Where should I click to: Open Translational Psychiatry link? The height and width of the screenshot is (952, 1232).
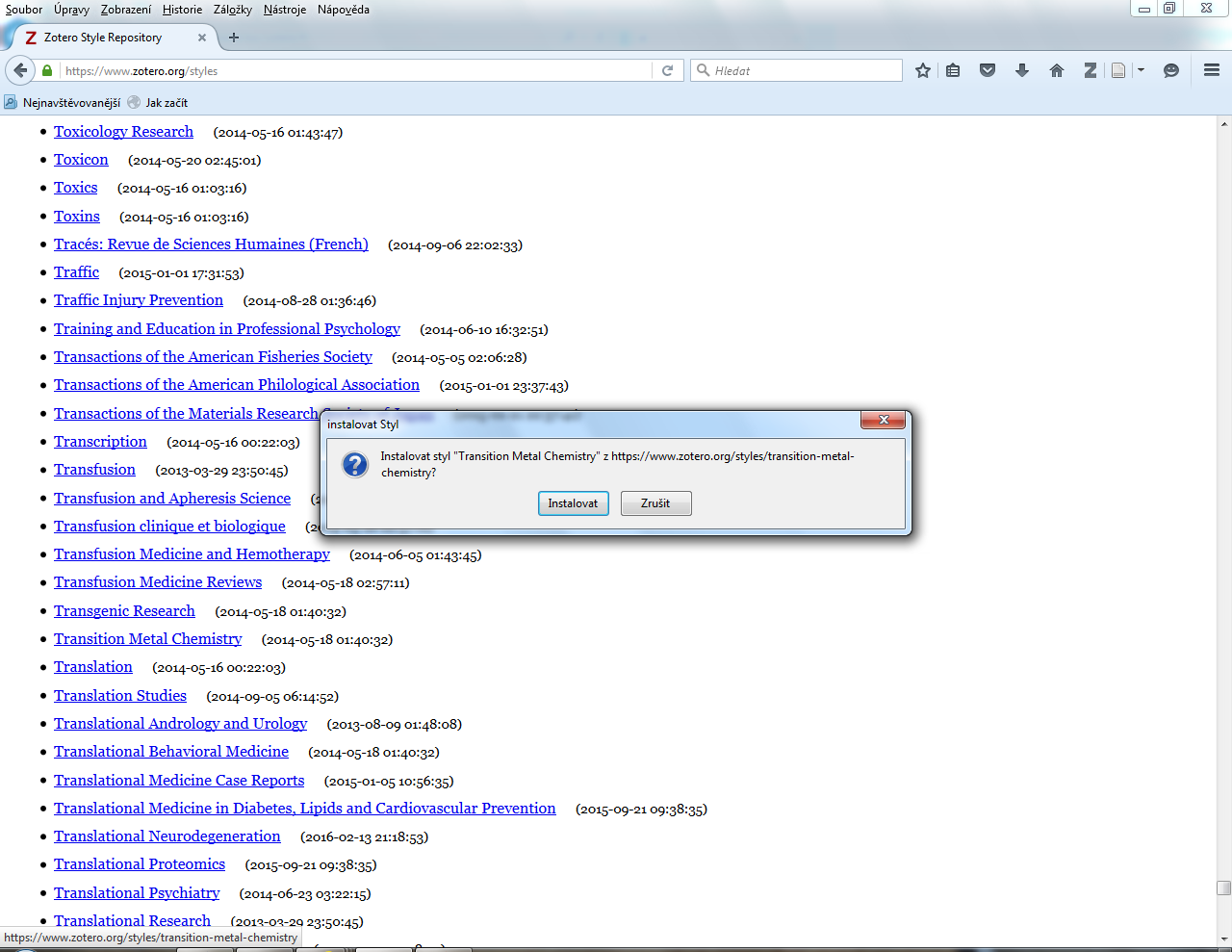point(137,893)
